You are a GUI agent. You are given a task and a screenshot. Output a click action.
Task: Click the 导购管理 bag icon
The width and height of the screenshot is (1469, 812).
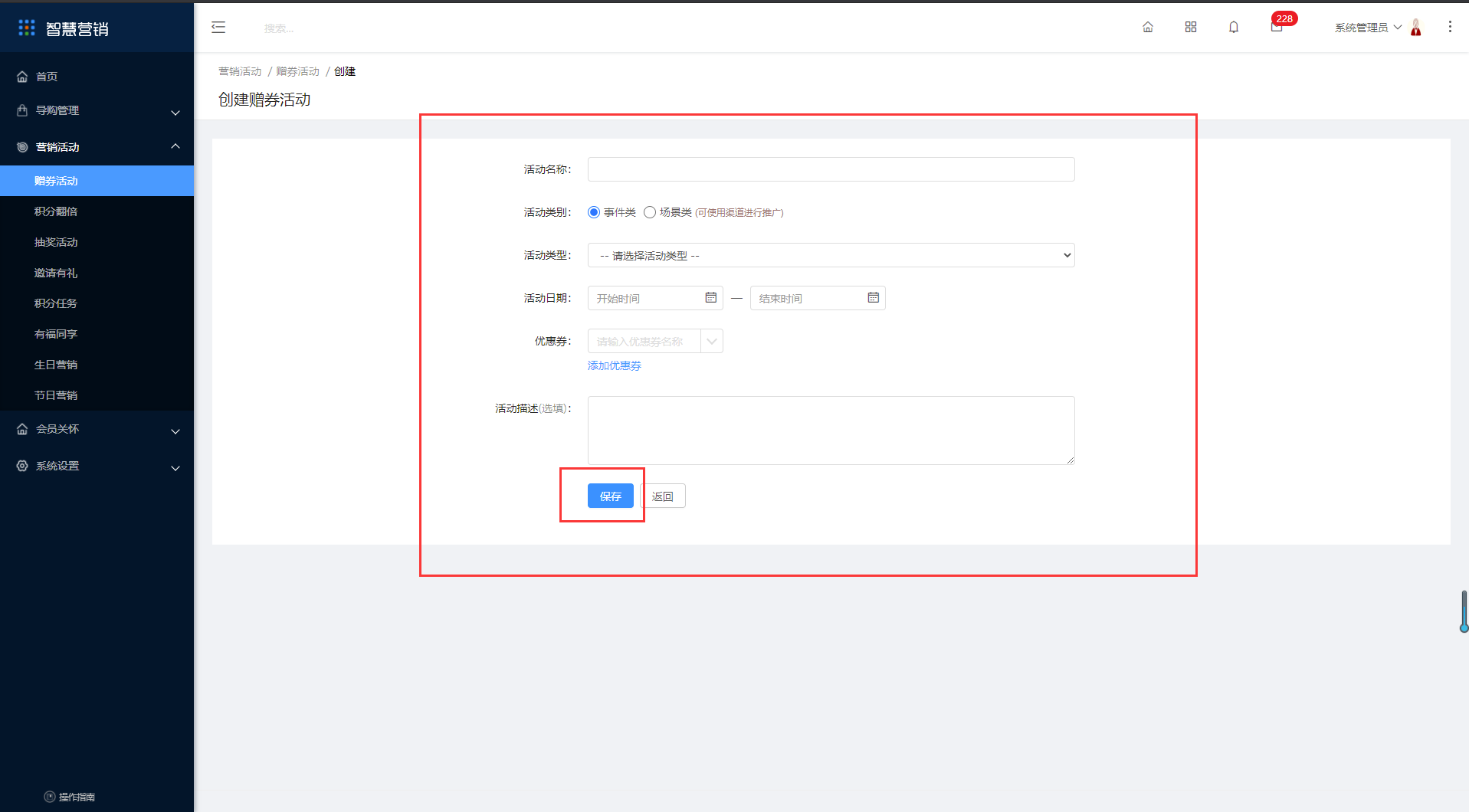click(x=22, y=110)
